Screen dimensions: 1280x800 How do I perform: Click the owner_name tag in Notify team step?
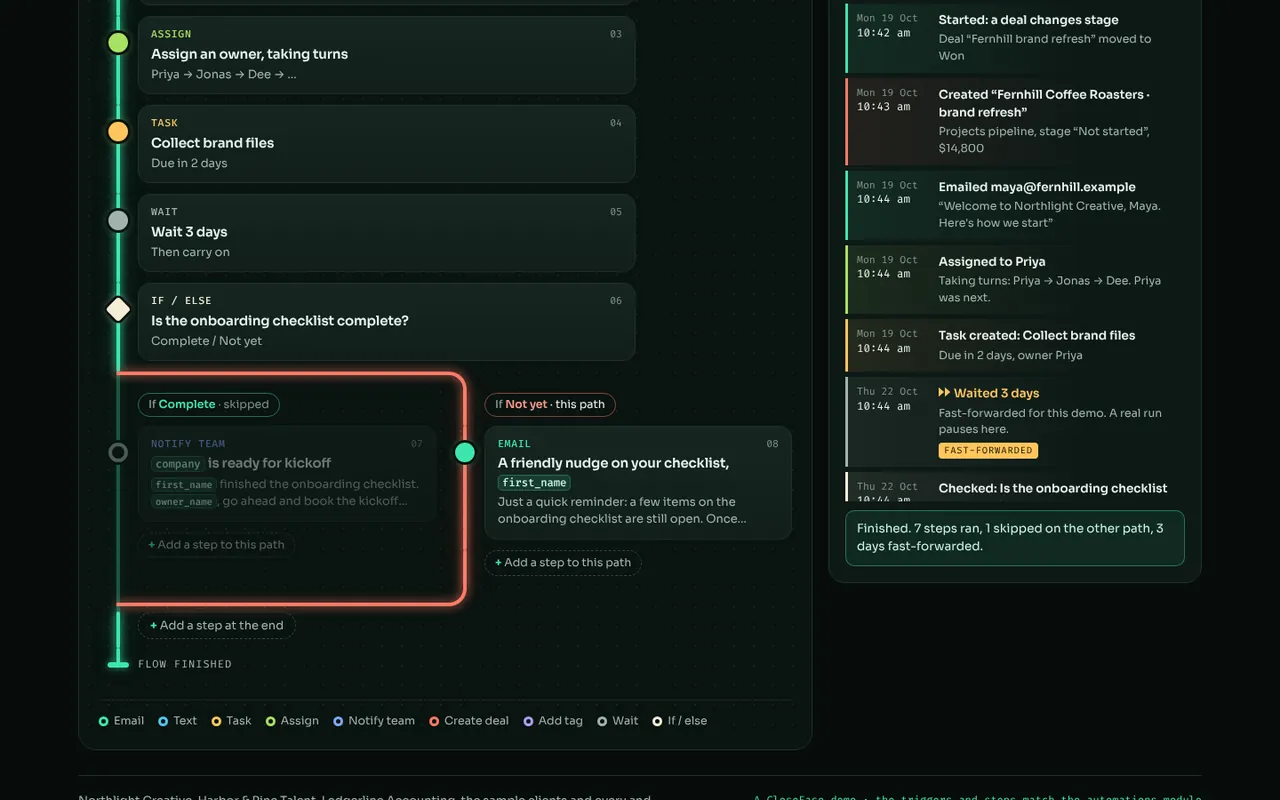click(184, 502)
